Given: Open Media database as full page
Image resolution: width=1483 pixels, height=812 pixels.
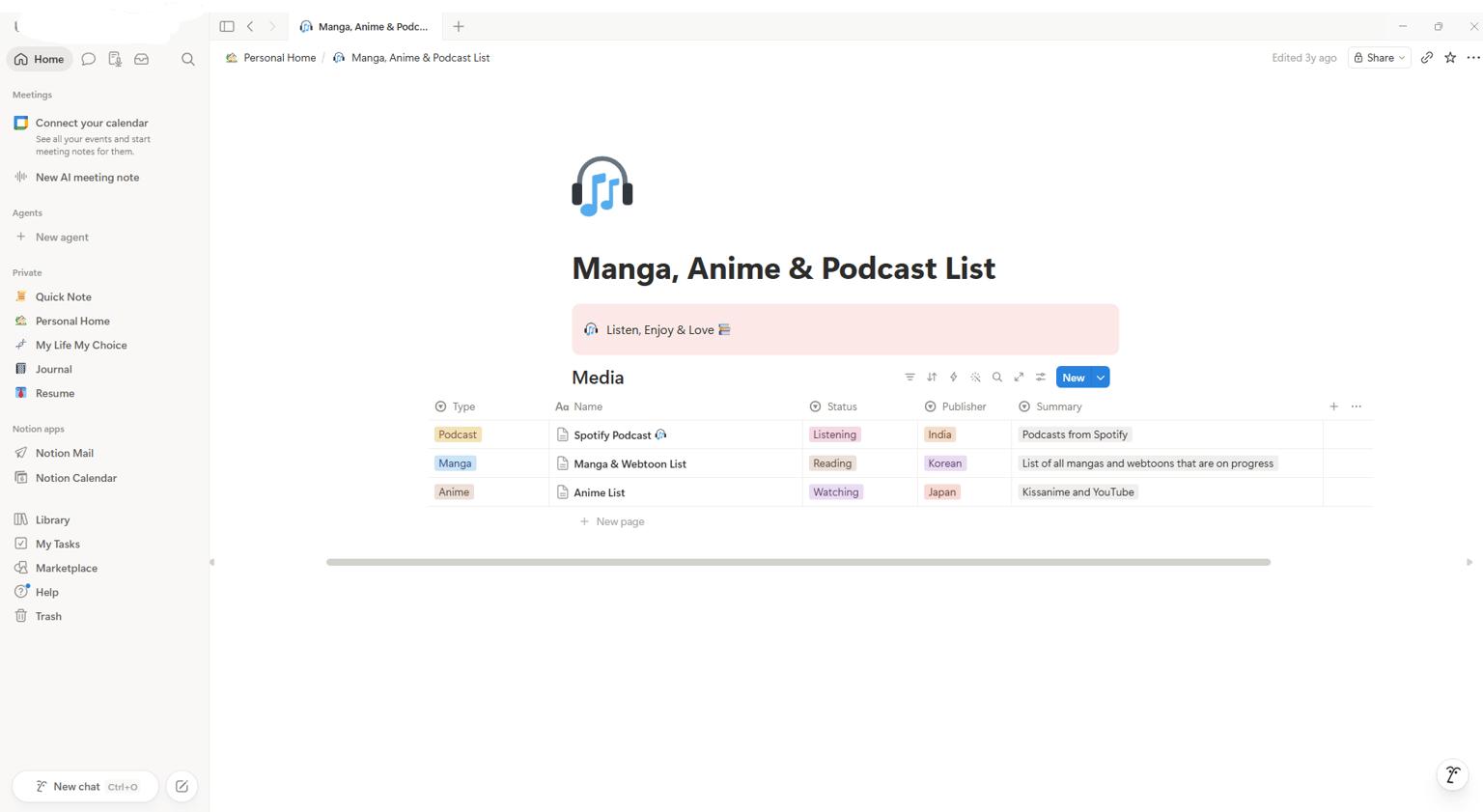Looking at the screenshot, I should click(1019, 378).
